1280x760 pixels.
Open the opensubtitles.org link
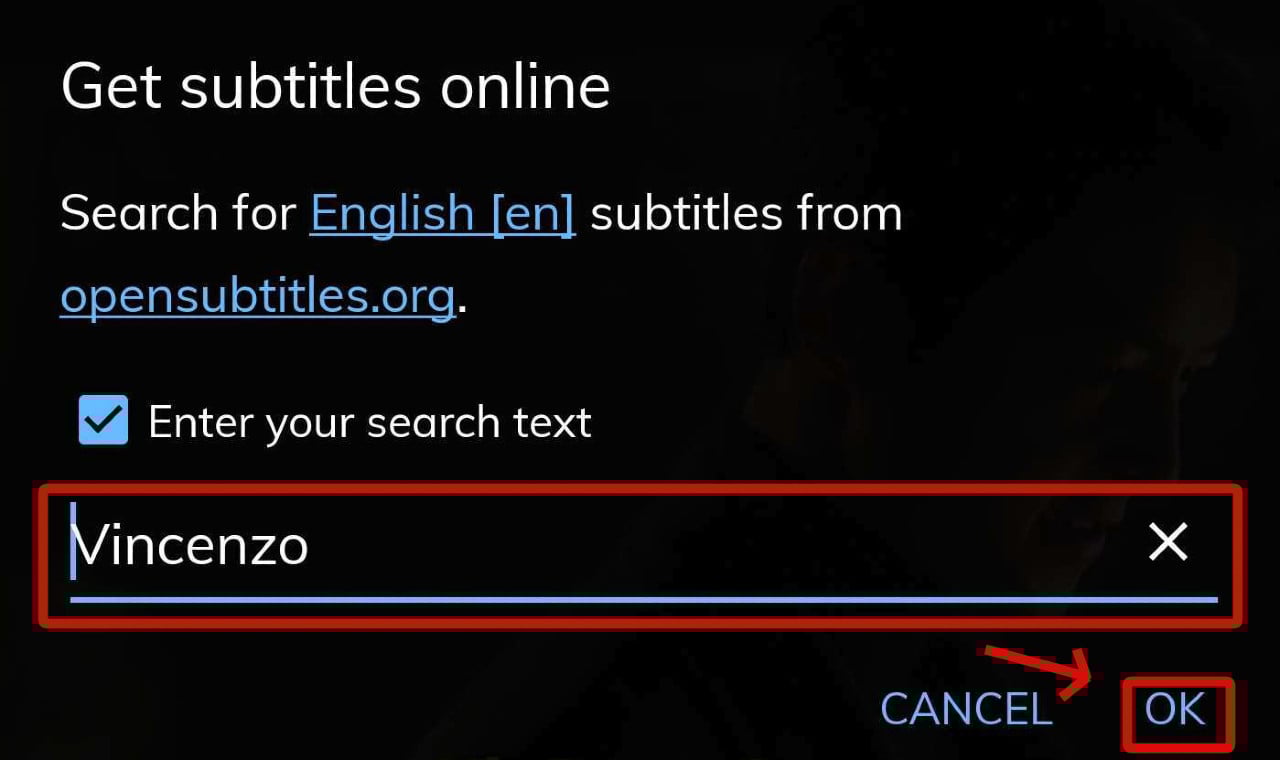pos(258,297)
